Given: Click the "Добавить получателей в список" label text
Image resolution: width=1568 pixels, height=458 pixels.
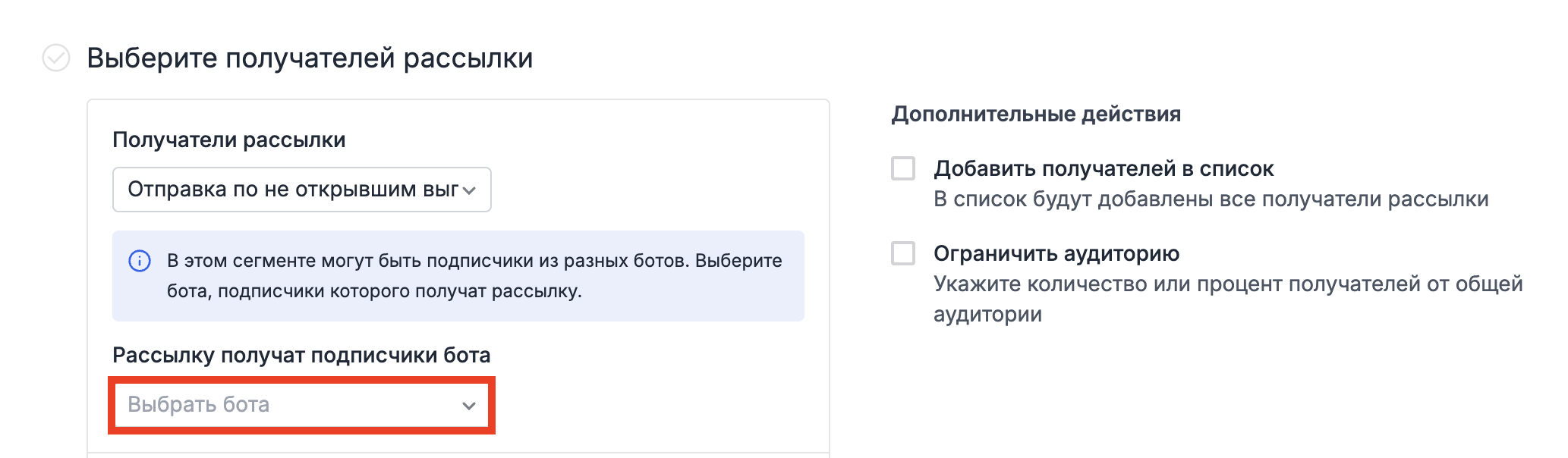Looking at the screenshot, I should pyautogui.click(x=1103, y=168).
